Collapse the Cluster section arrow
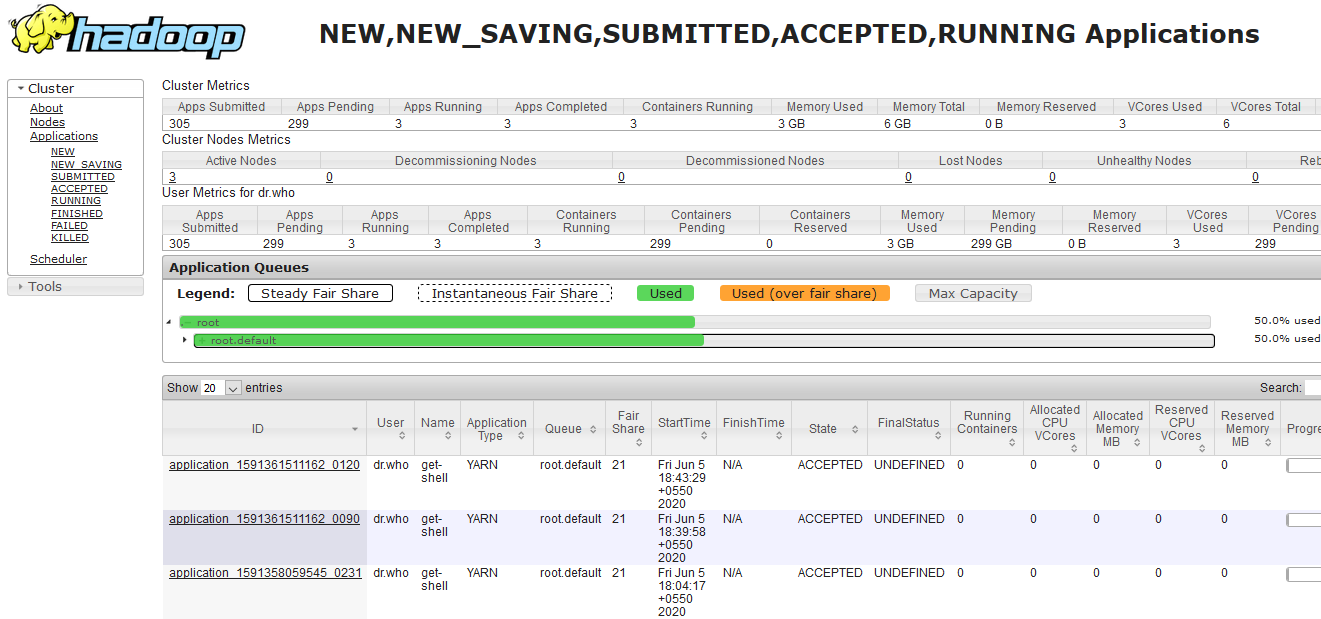Viewport: 1321px width, 619px height. coord(21,89)
